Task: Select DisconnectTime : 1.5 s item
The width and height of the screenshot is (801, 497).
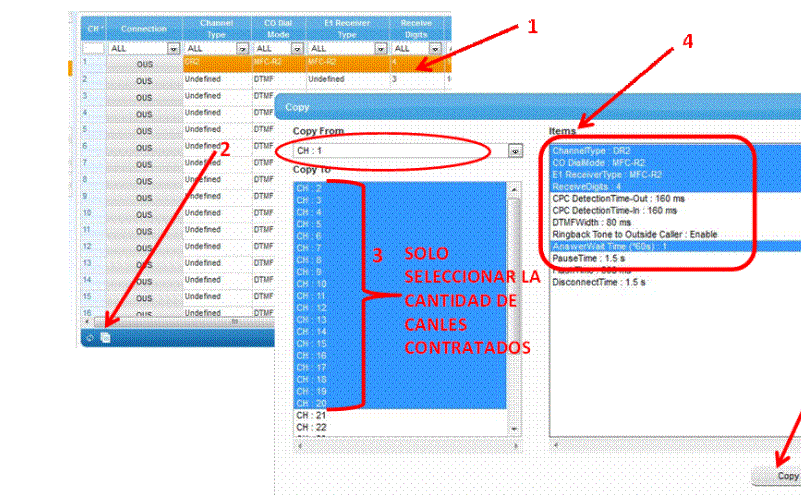Action: [x=598, y=282]
